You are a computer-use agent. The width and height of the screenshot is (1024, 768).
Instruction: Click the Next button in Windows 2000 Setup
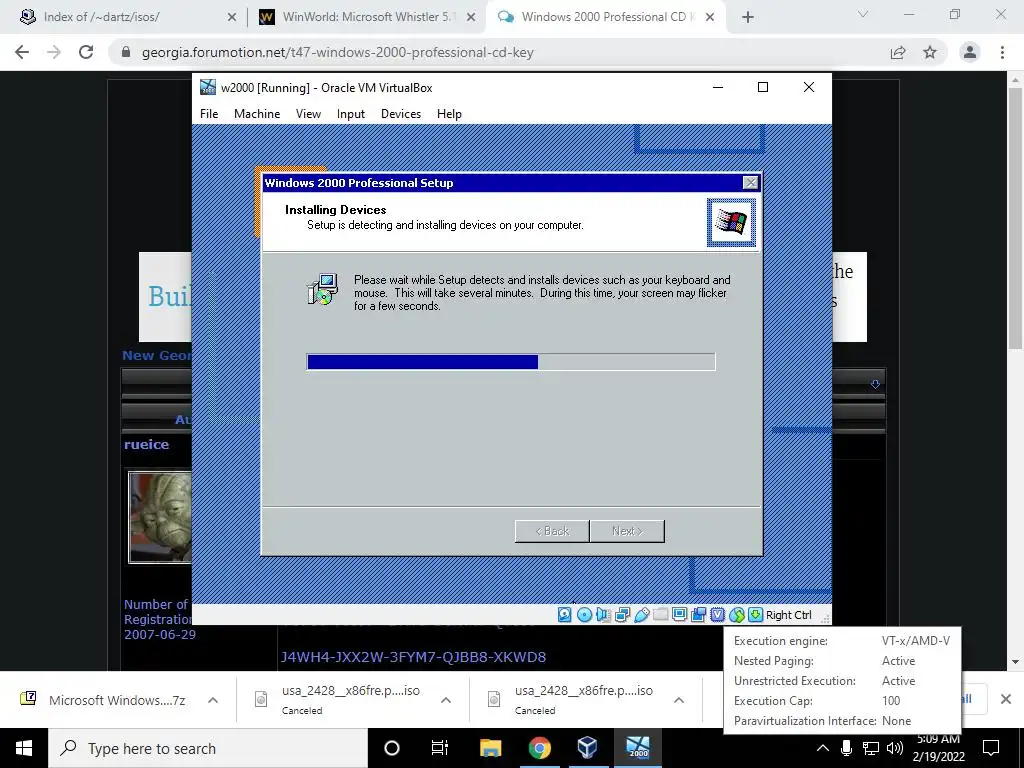(x=627, y=531)
